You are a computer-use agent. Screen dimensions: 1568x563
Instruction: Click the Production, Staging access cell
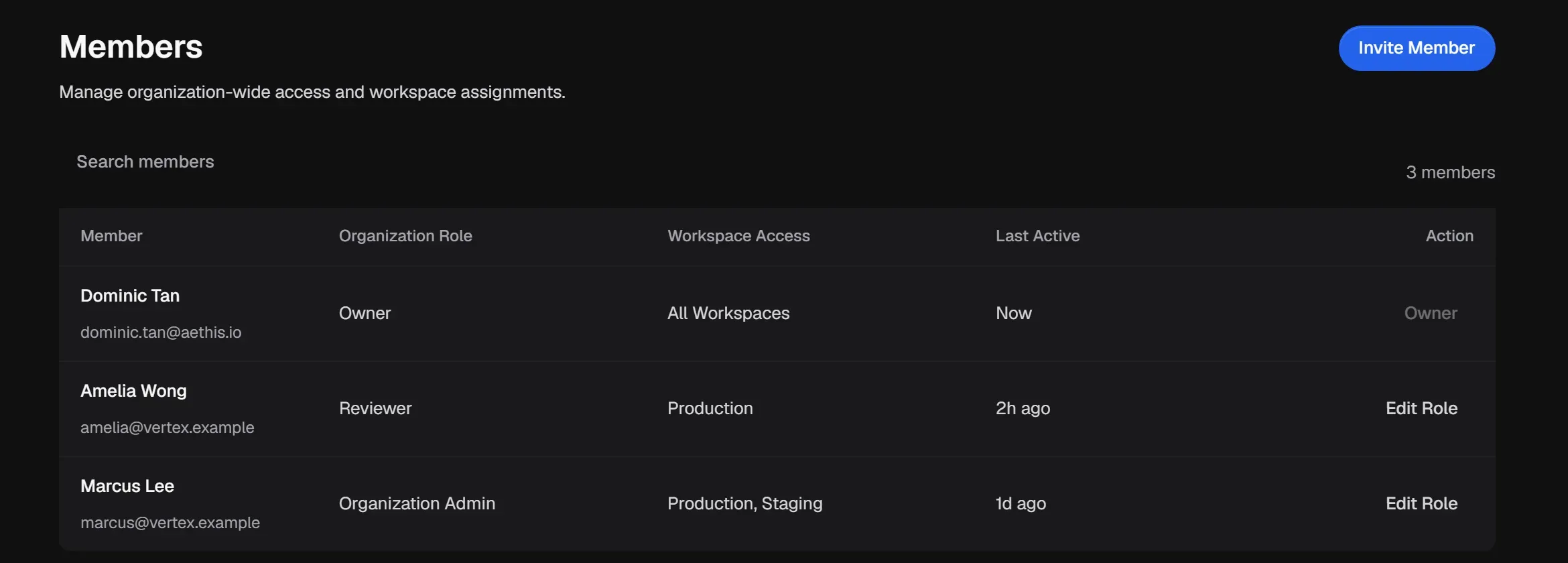tap(744, 503)
